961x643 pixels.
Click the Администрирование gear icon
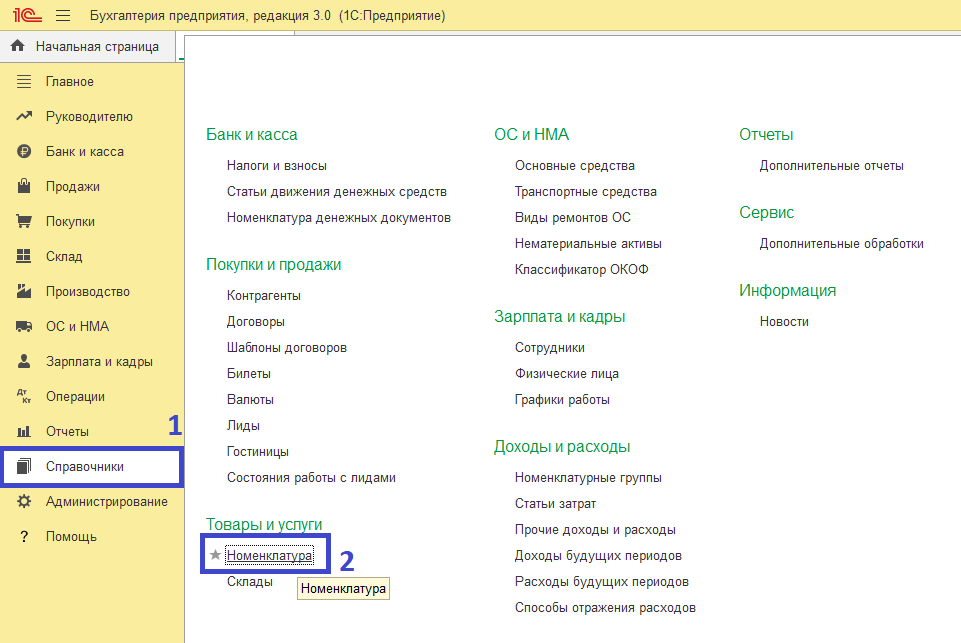(x=25, y=502)
